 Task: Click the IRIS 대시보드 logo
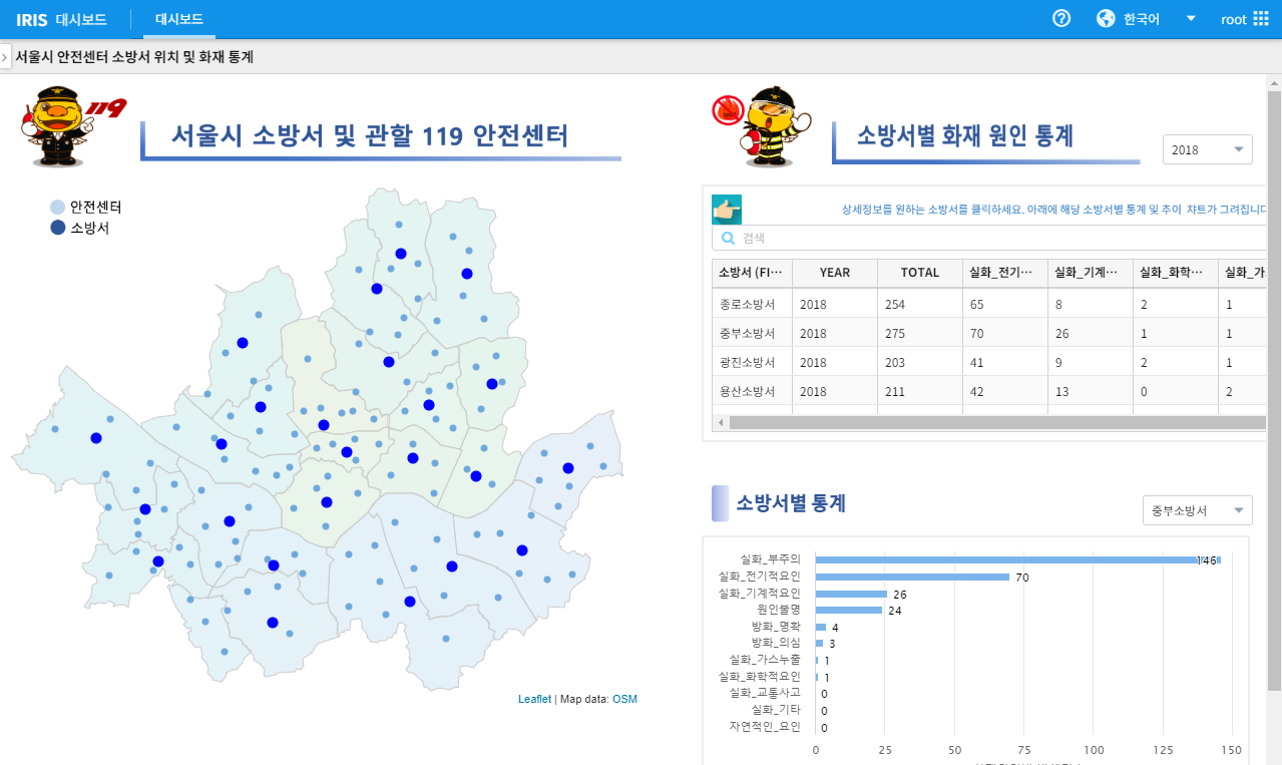[x=61, y=19]
